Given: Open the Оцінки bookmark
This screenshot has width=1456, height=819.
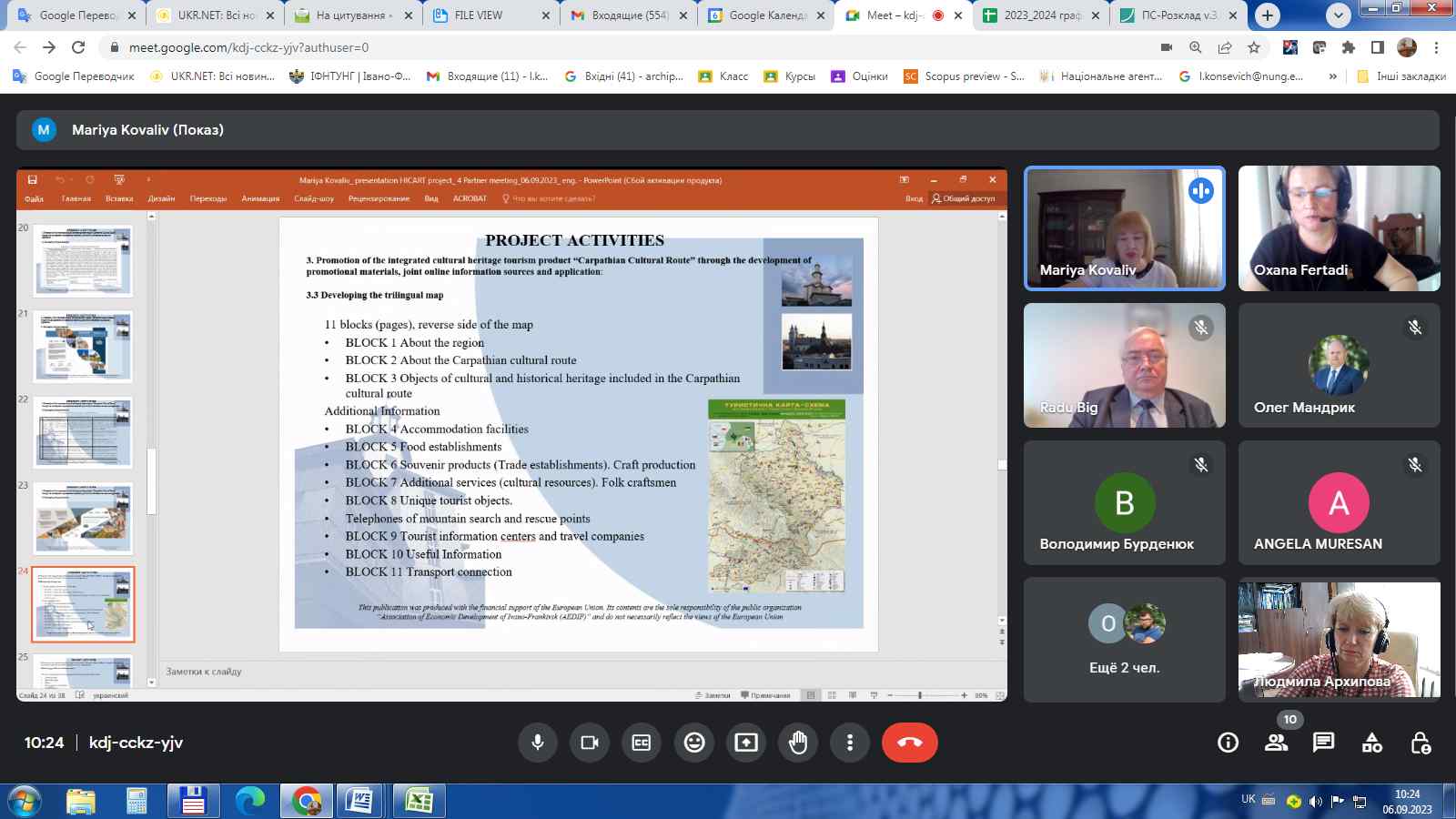Looking at the screenshot, I should 860,76.
